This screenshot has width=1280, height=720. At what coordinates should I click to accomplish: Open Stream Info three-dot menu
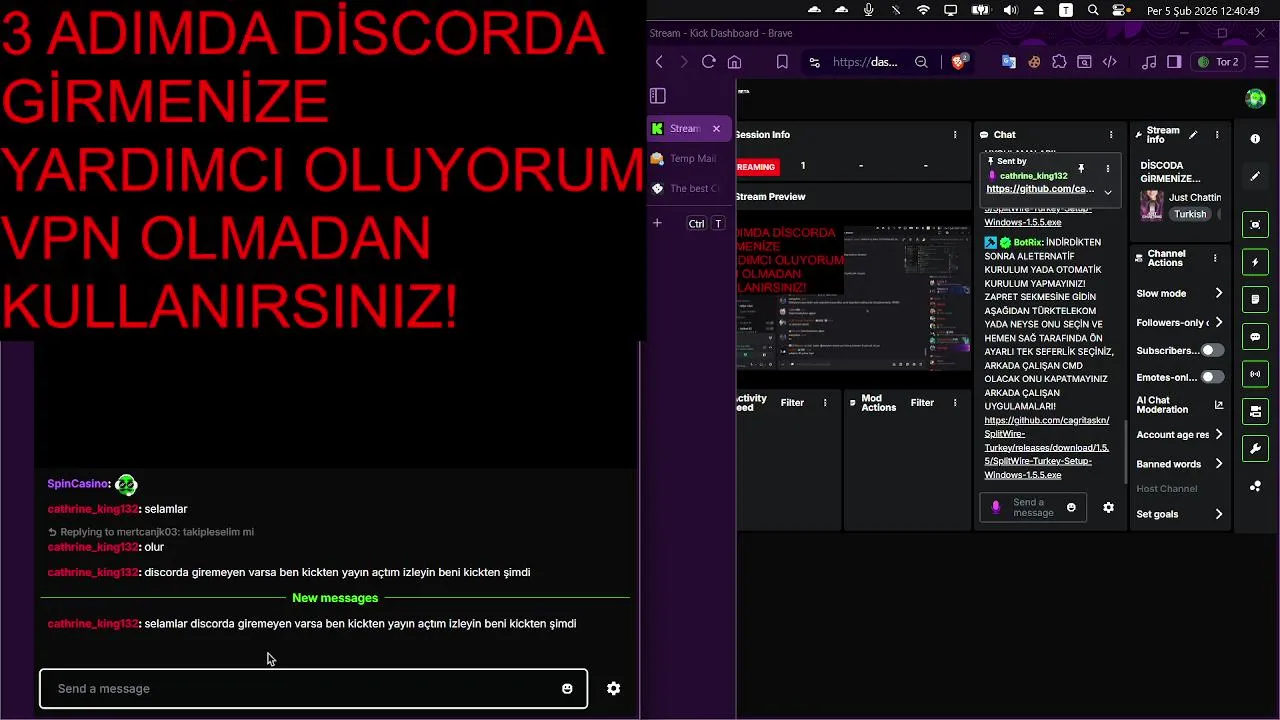pos(1217,135)
